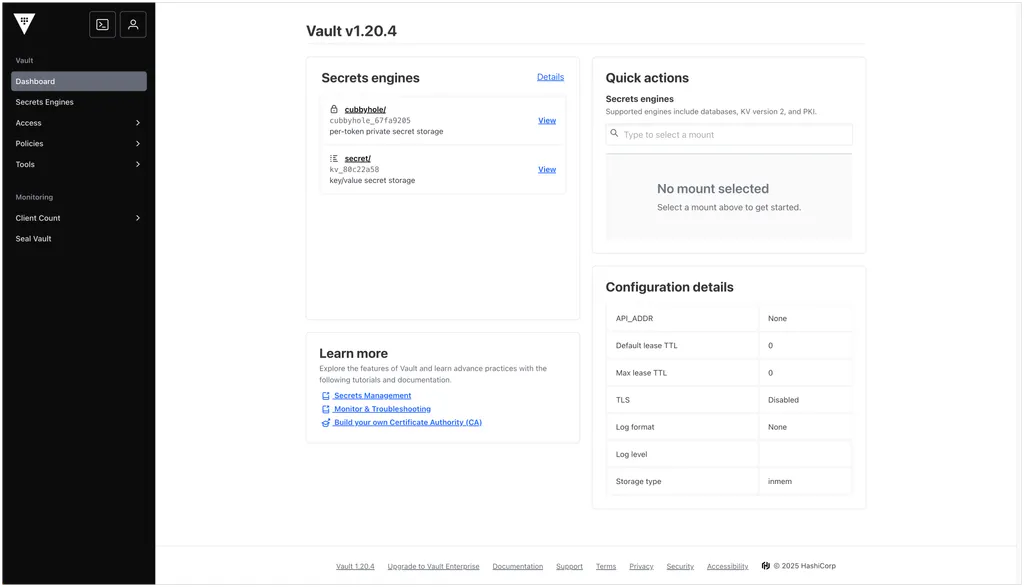
Task: Open the Security footer link
Action: pyautogui.click(x=680, y=567)
